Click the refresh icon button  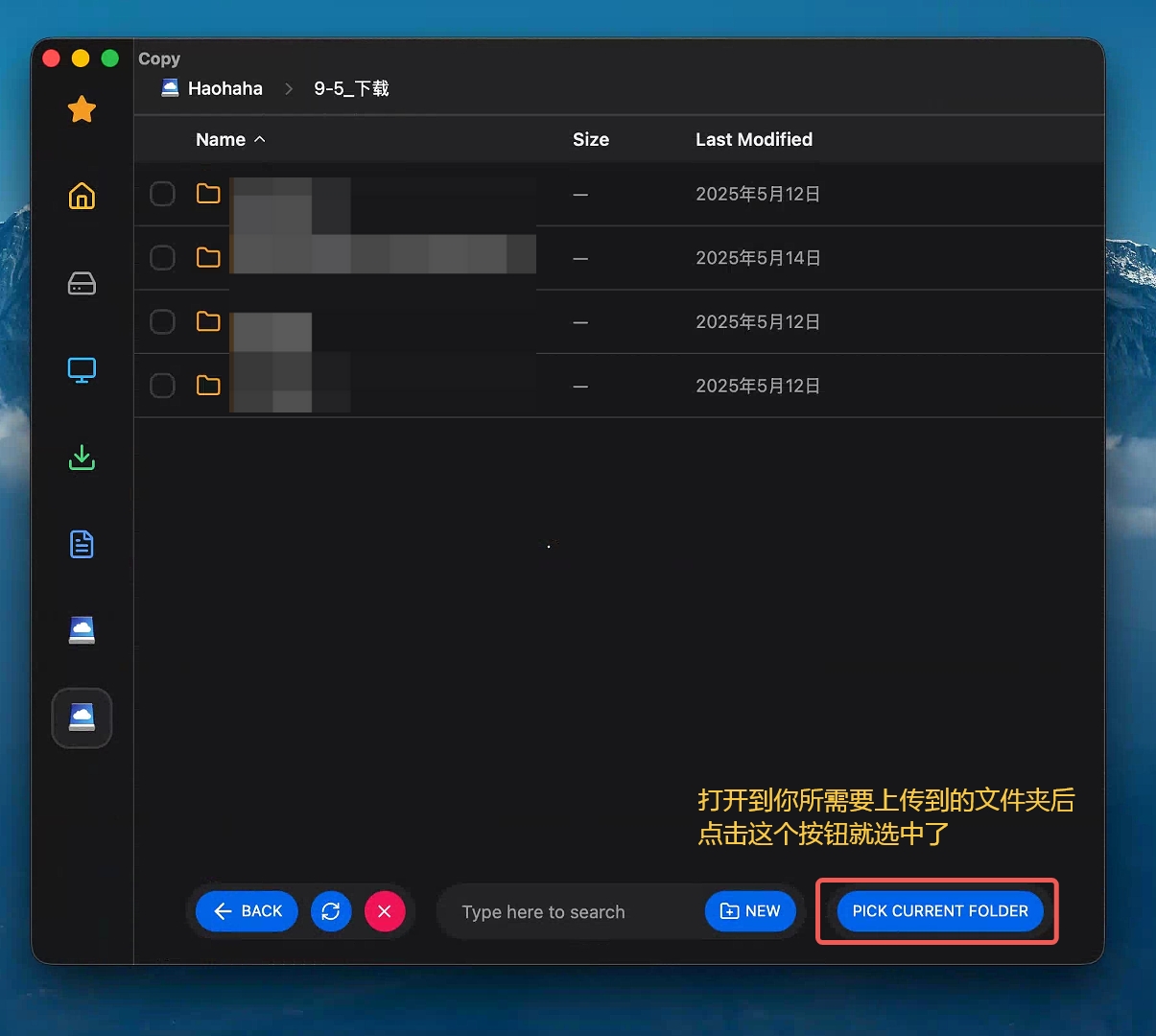331,911
